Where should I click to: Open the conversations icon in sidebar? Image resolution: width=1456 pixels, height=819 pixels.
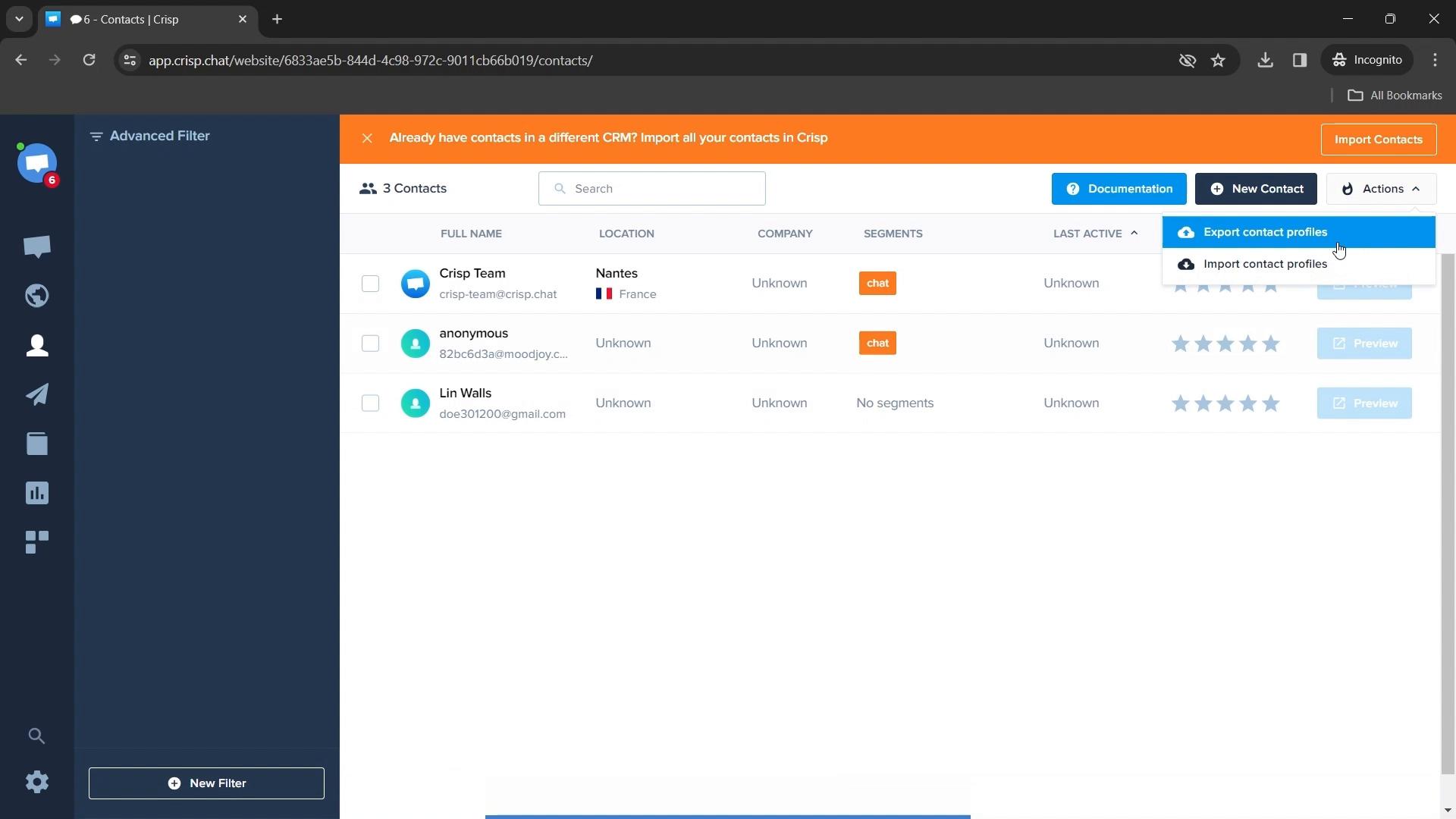pos(37,246)
